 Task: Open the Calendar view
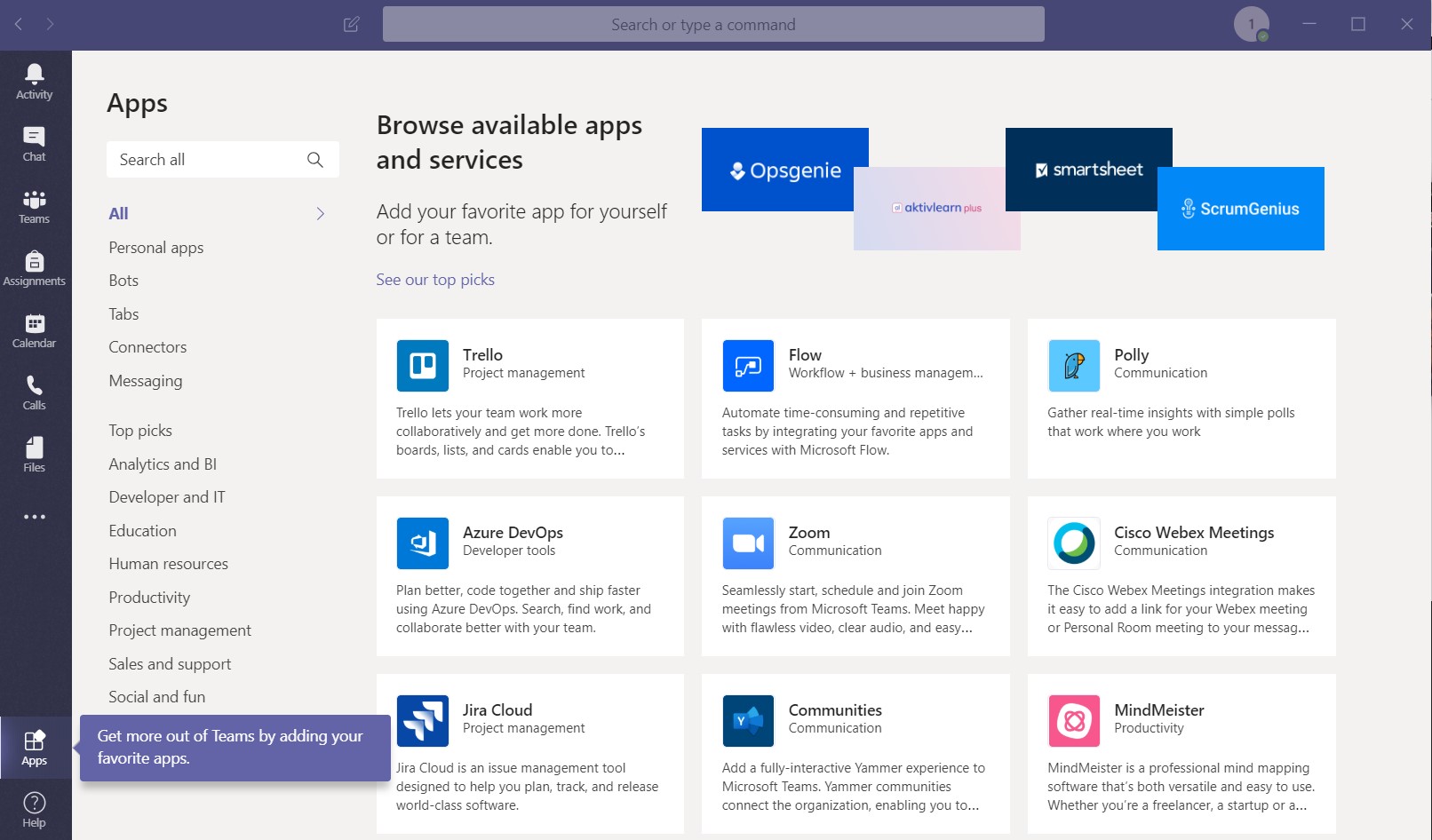click(x=35, y=329)
